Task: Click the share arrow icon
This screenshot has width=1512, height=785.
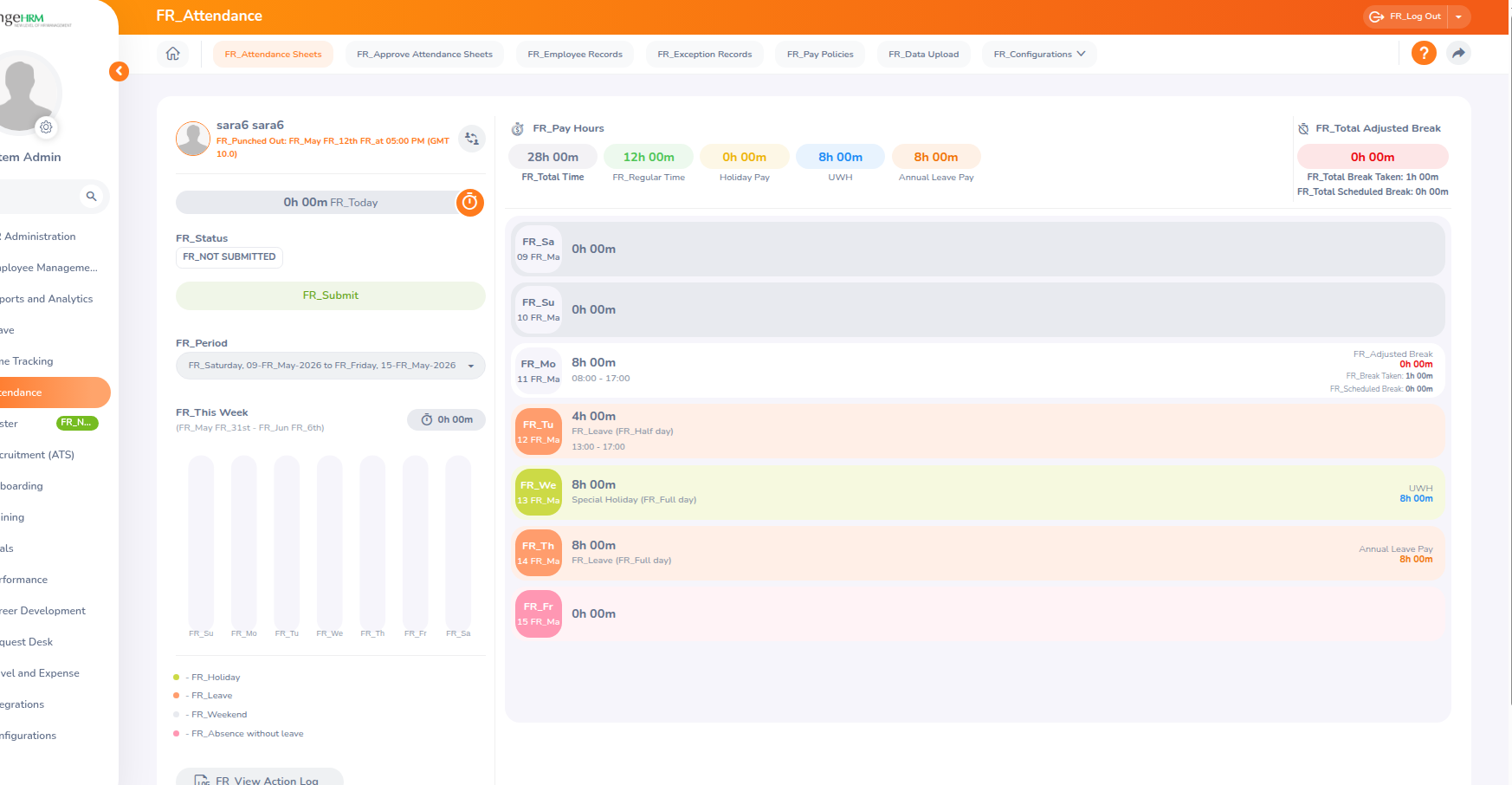Action: point(1458,54)
